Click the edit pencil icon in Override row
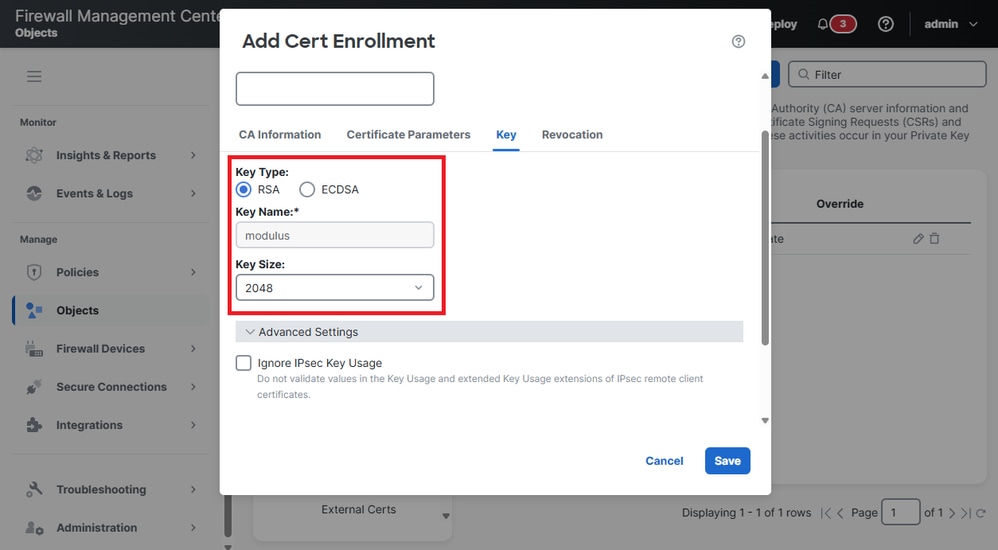Viewport: 998px width, 550px height. coord(919,239)
